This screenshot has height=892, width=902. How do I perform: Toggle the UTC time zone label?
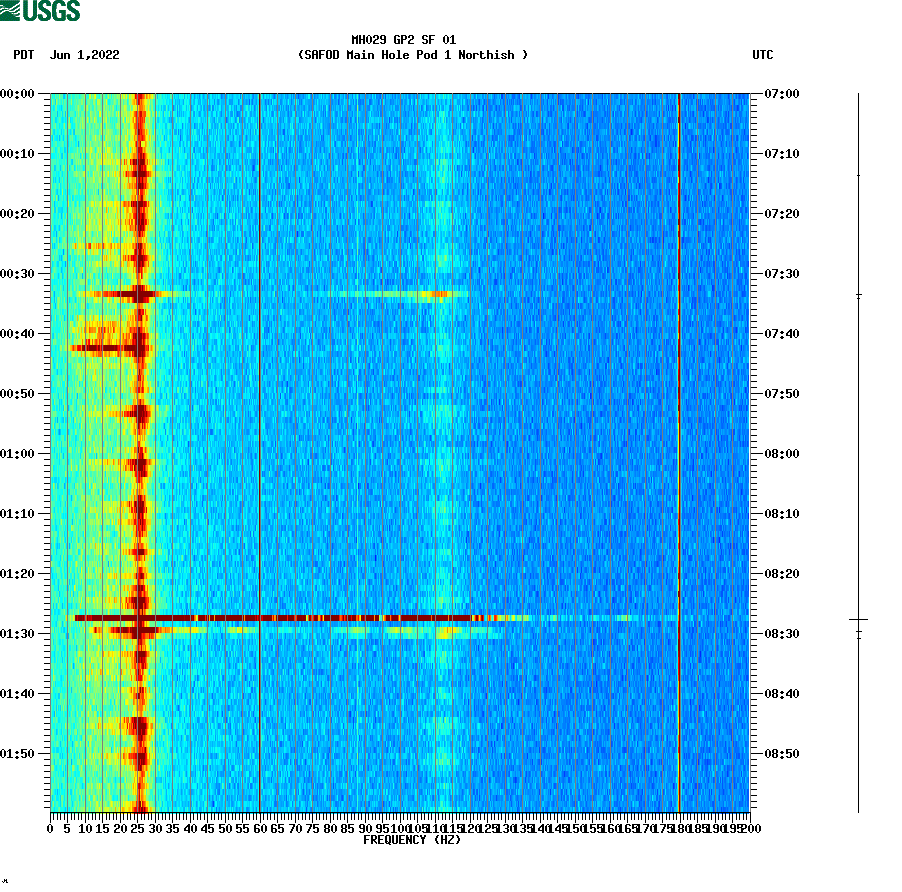pos(765,56)
